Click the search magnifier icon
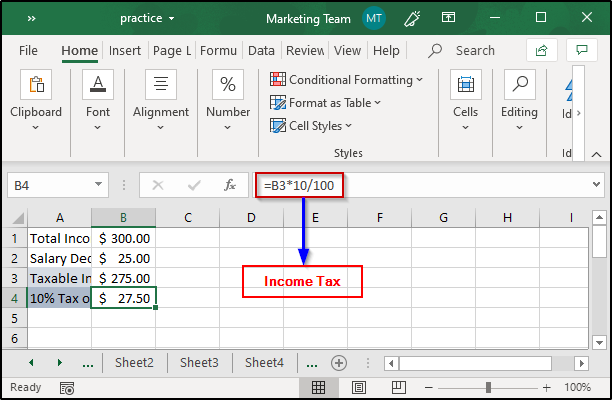 point(434,51)
